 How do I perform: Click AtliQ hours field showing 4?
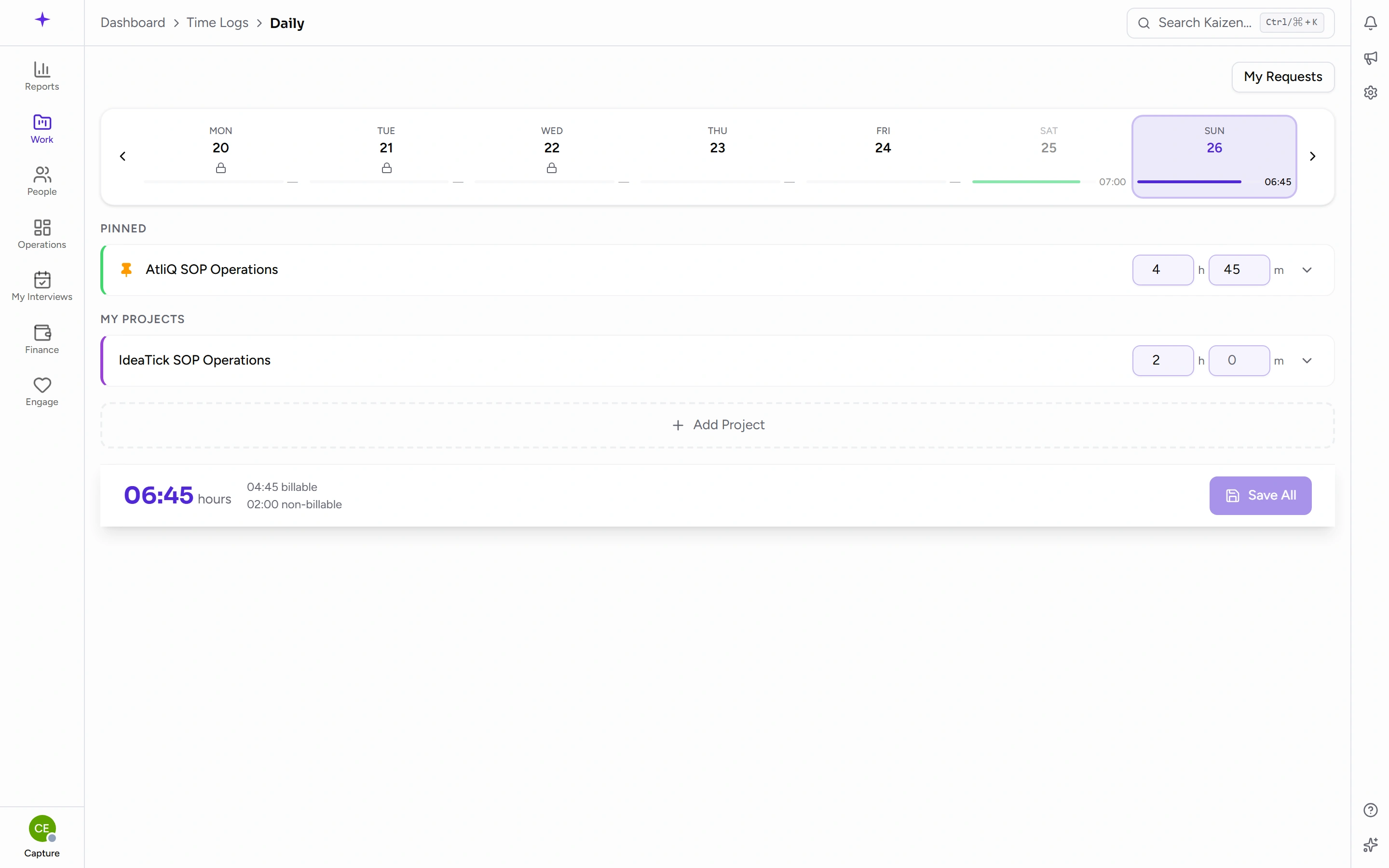click(x=1163, y=270)
